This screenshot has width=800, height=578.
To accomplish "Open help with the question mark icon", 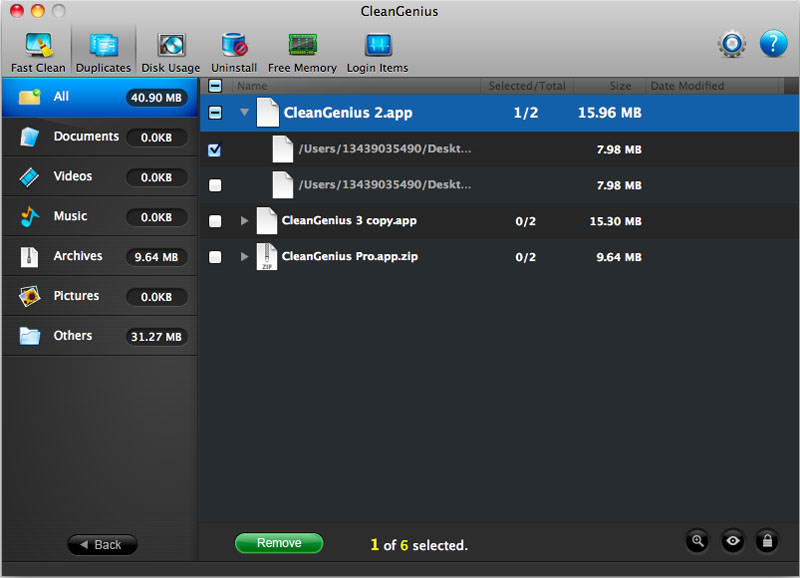I will tap(773, 44).
